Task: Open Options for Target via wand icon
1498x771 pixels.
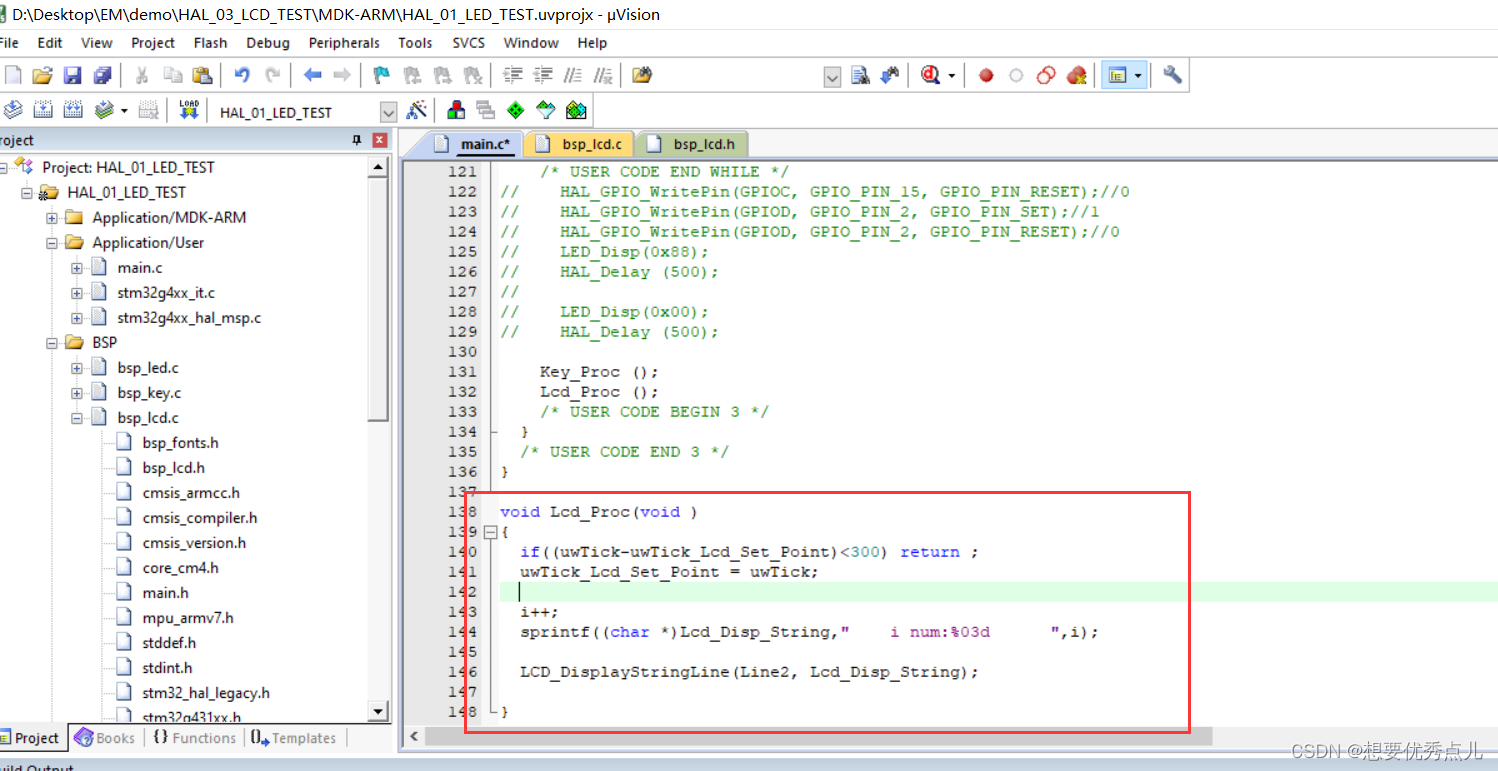Action: point(418,110)
